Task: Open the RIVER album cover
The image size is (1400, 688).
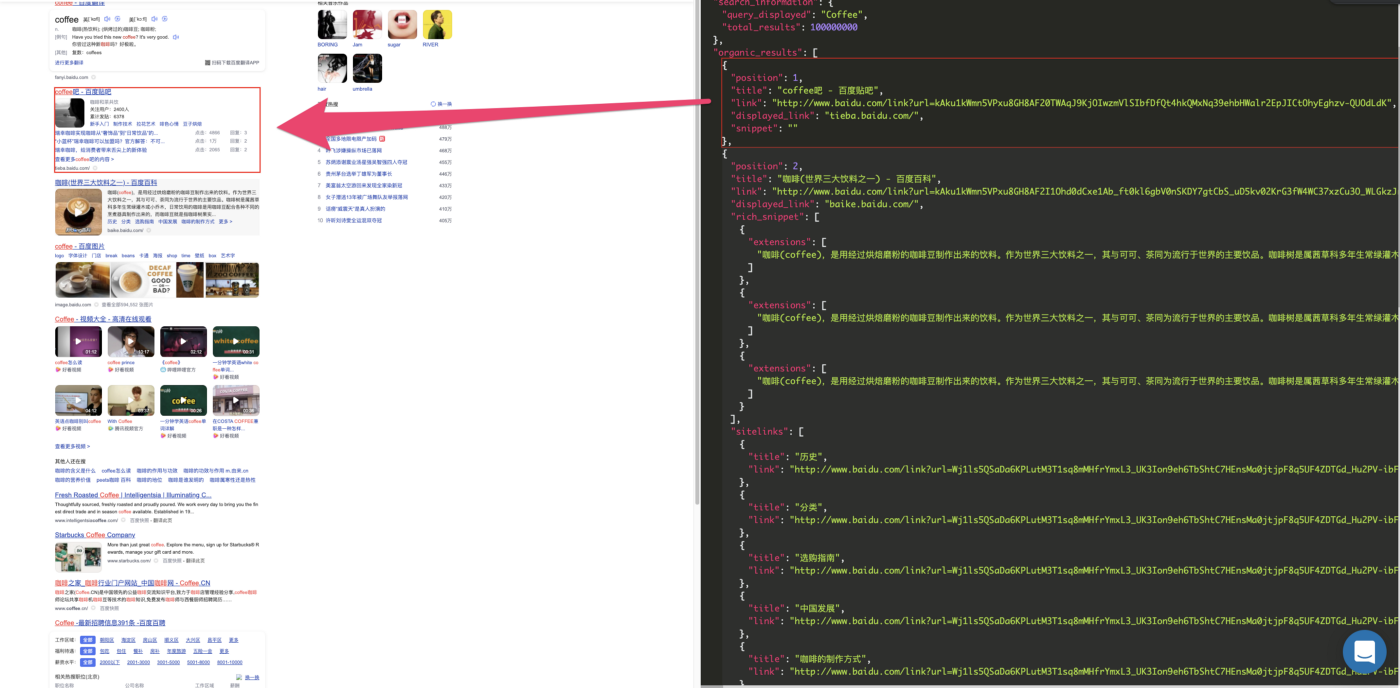Action: [437, 24]
